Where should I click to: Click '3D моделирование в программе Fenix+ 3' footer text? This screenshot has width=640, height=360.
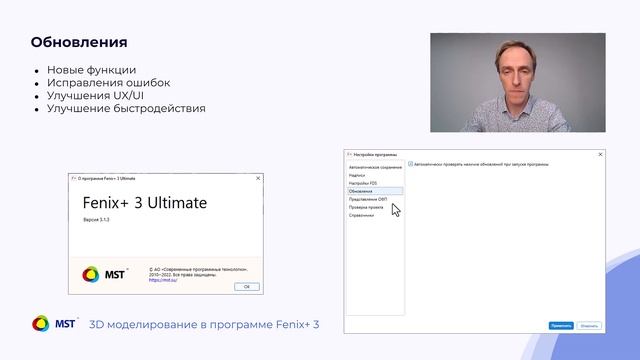(204, 324)
